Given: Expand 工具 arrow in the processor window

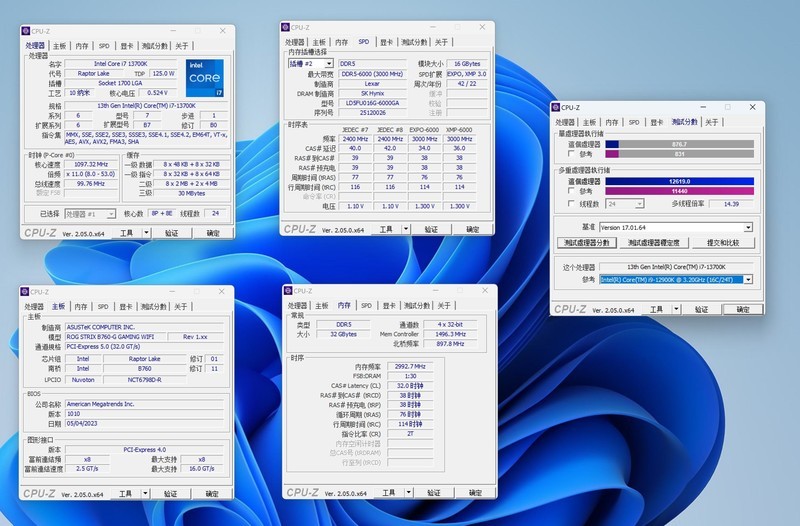Looking at the screenshot, I should (146, 233).
